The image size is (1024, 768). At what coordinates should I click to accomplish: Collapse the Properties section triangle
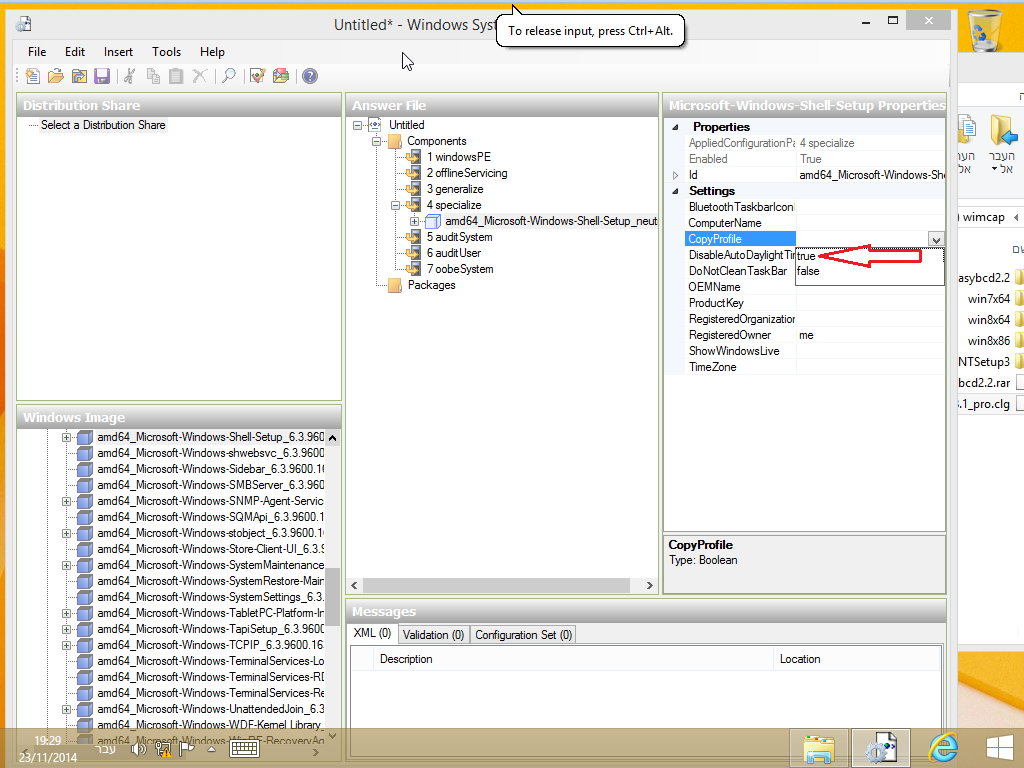[676, 127]
